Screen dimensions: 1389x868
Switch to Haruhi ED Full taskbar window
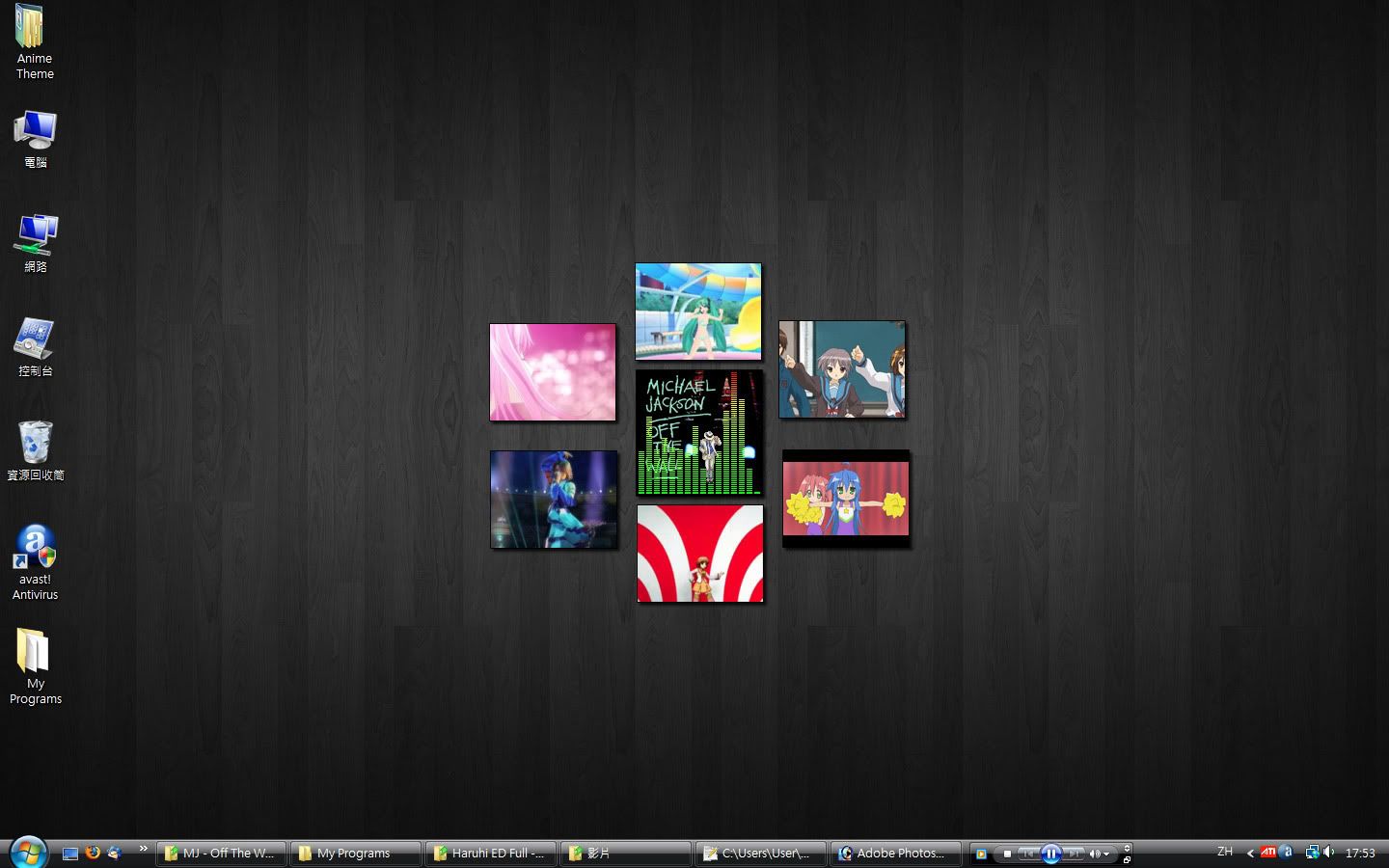(491, 853)
